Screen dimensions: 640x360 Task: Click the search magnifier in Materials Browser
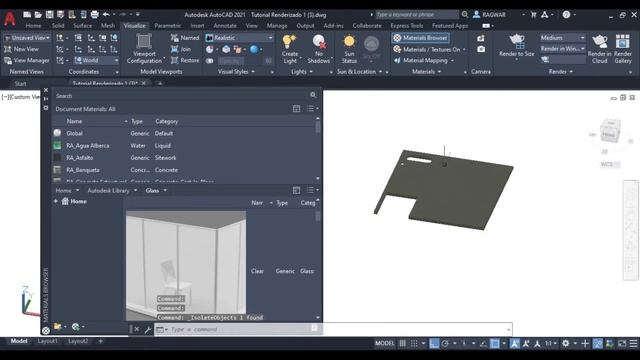pyautogui.click(x=313, y=95)
